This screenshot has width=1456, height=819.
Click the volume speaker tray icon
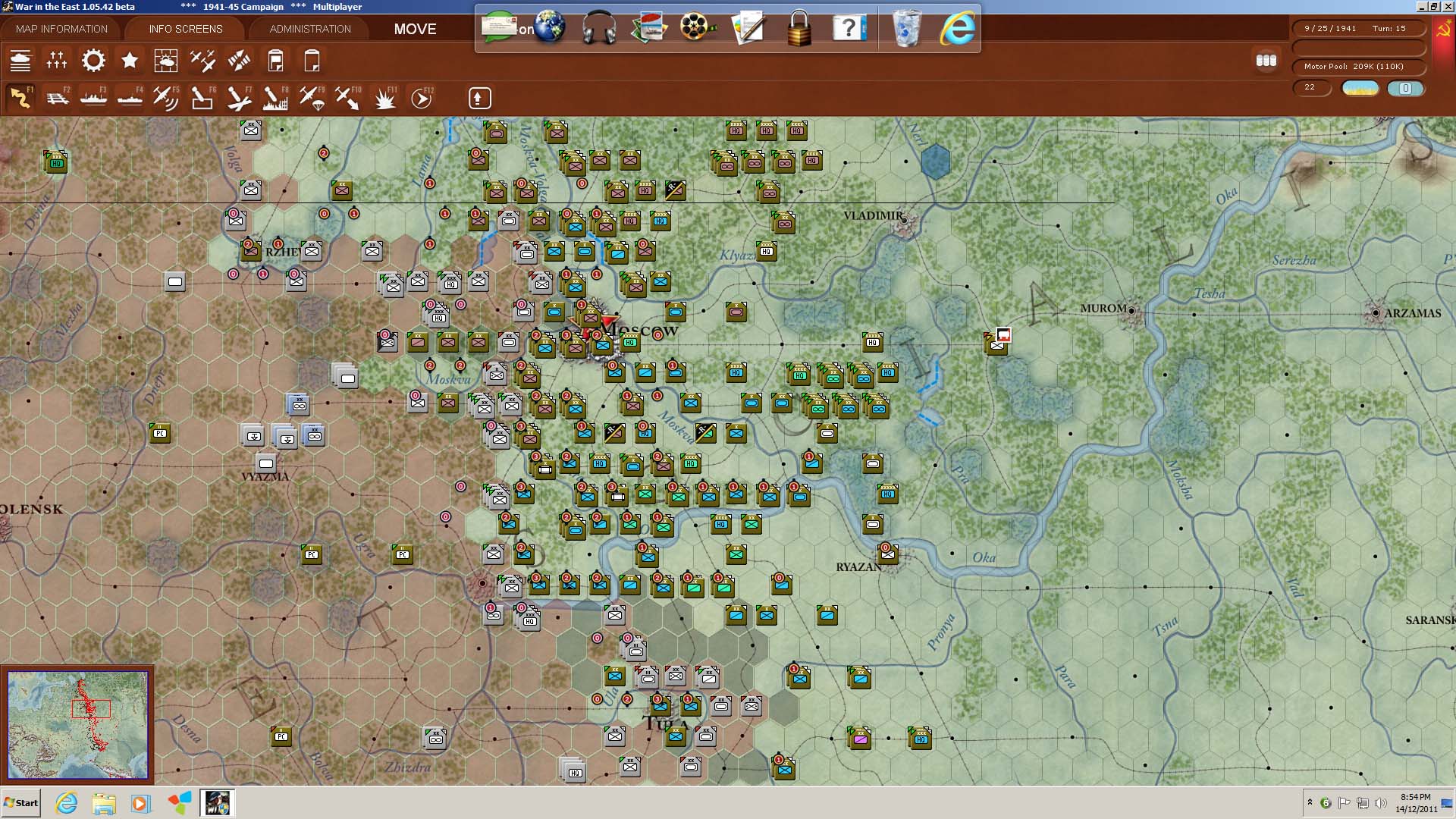coord(1381,803)
